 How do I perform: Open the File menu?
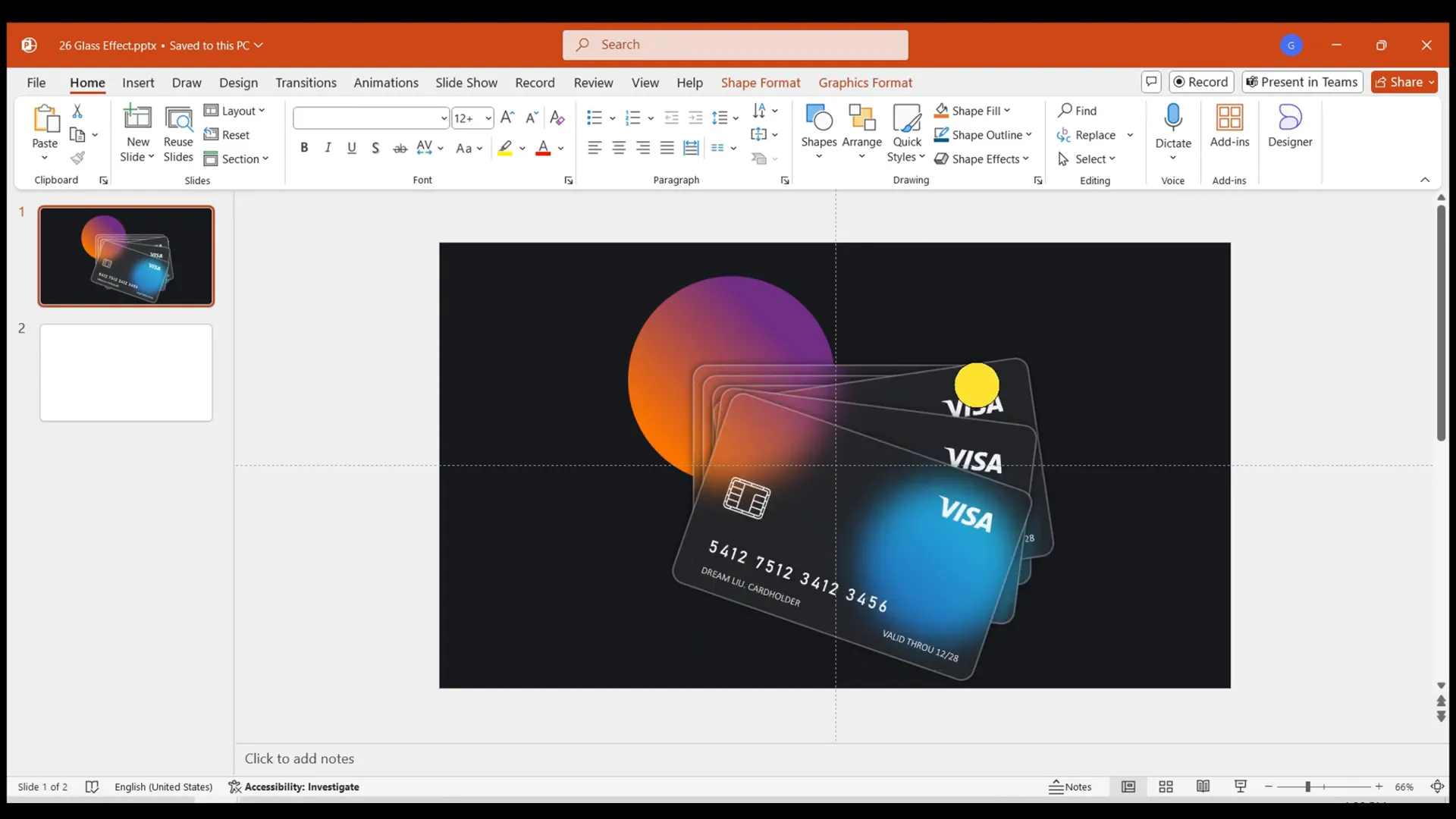tap(36, 83)
